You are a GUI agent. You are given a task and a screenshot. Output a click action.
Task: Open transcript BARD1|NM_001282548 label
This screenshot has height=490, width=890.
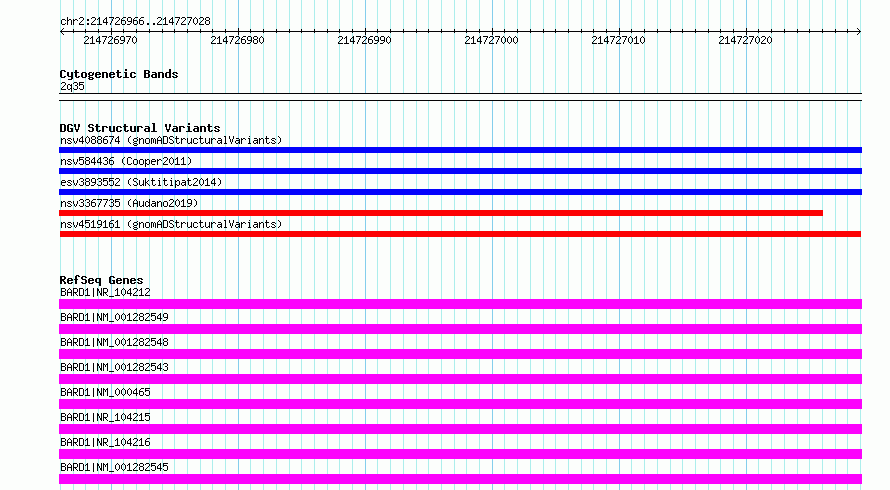point(114,342)
